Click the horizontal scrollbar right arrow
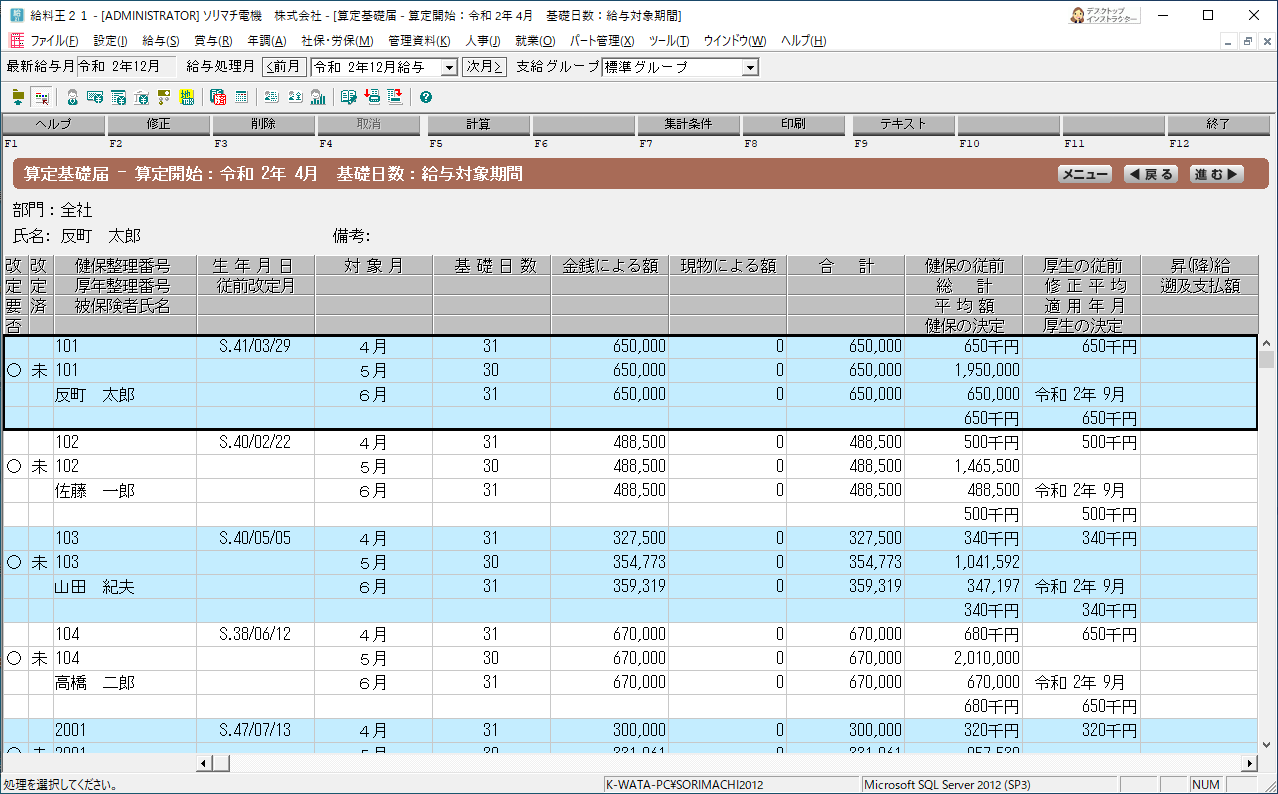Viewport: 1278px width, 794px height. [x=1249, y=763]
